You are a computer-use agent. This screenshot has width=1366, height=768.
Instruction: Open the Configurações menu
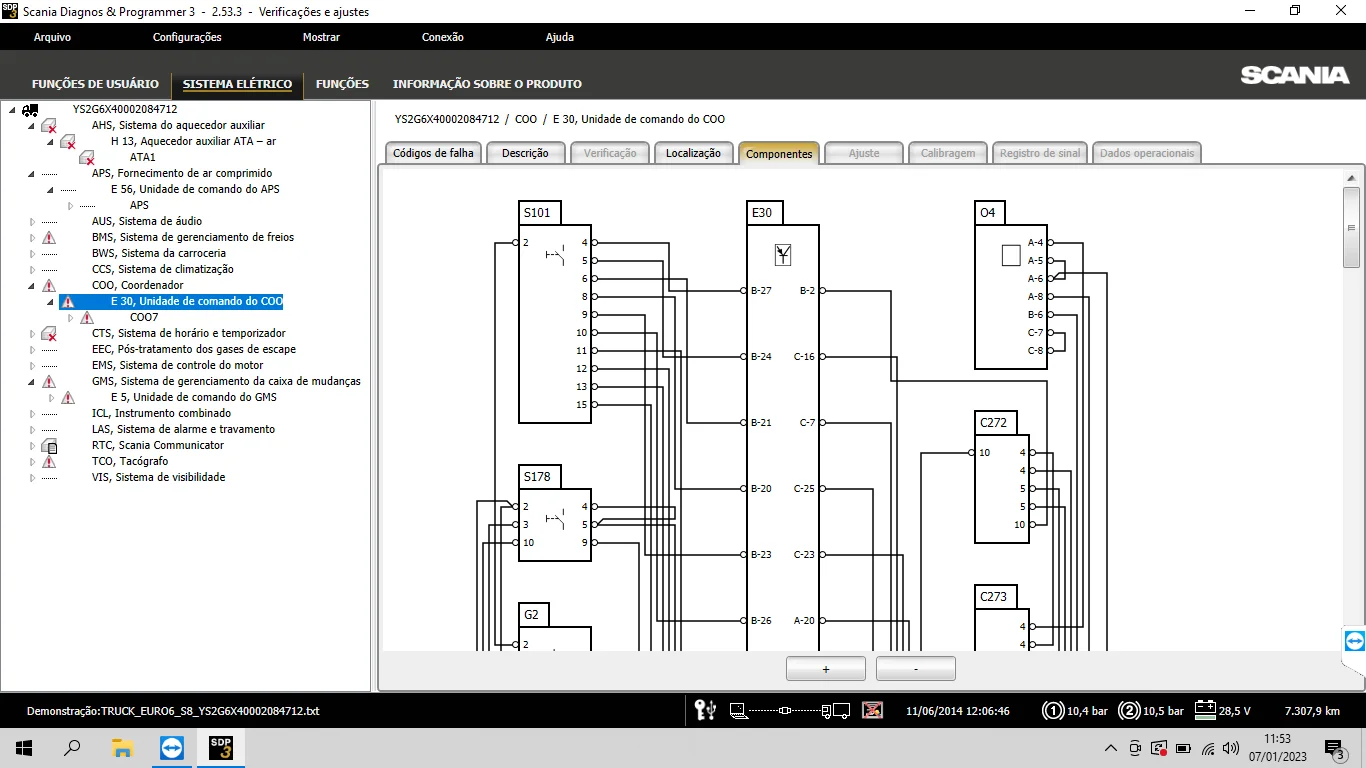[x=187, y=37]
